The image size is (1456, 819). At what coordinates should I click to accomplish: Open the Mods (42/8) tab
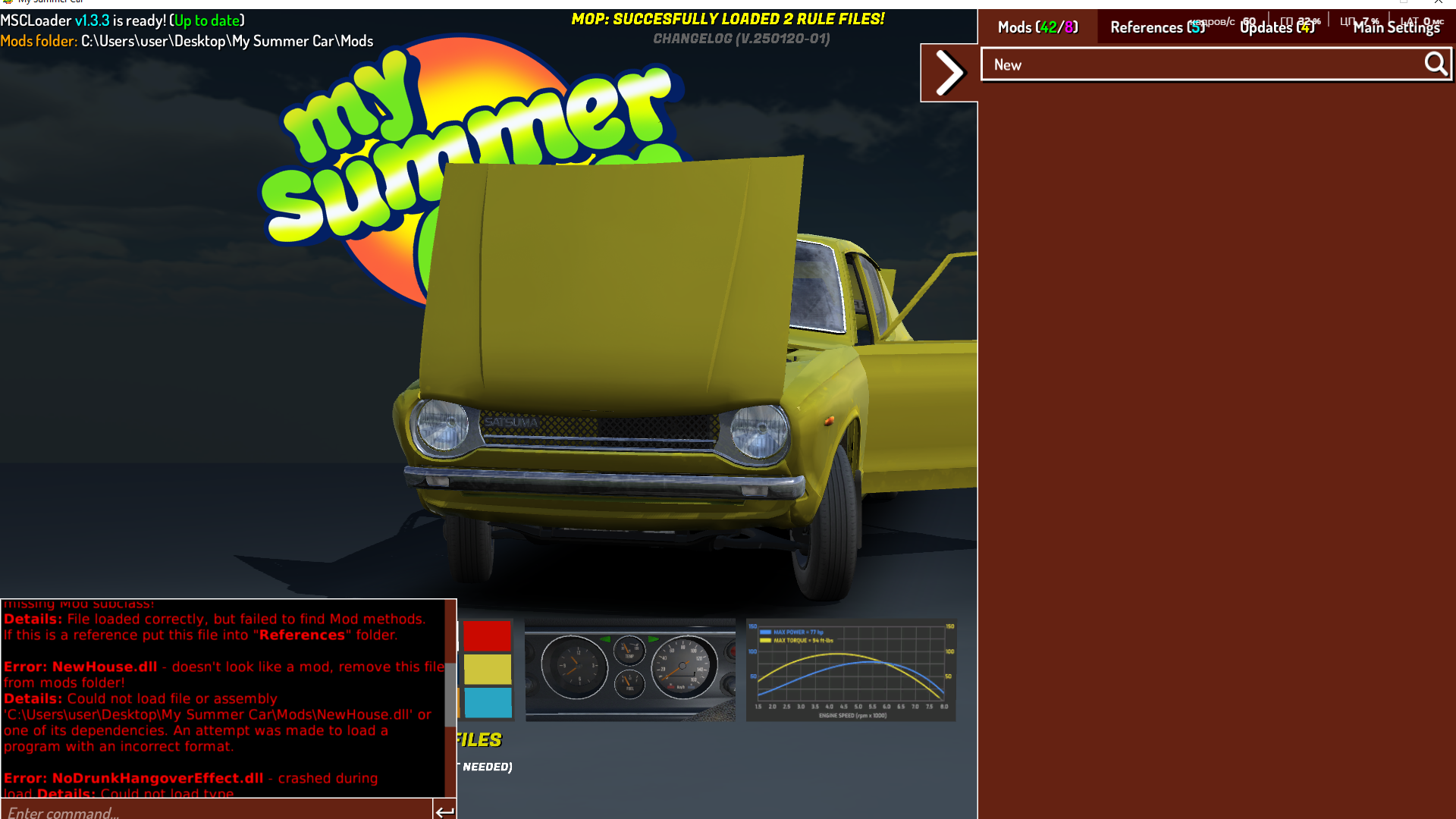click(x=1037, y=27)
